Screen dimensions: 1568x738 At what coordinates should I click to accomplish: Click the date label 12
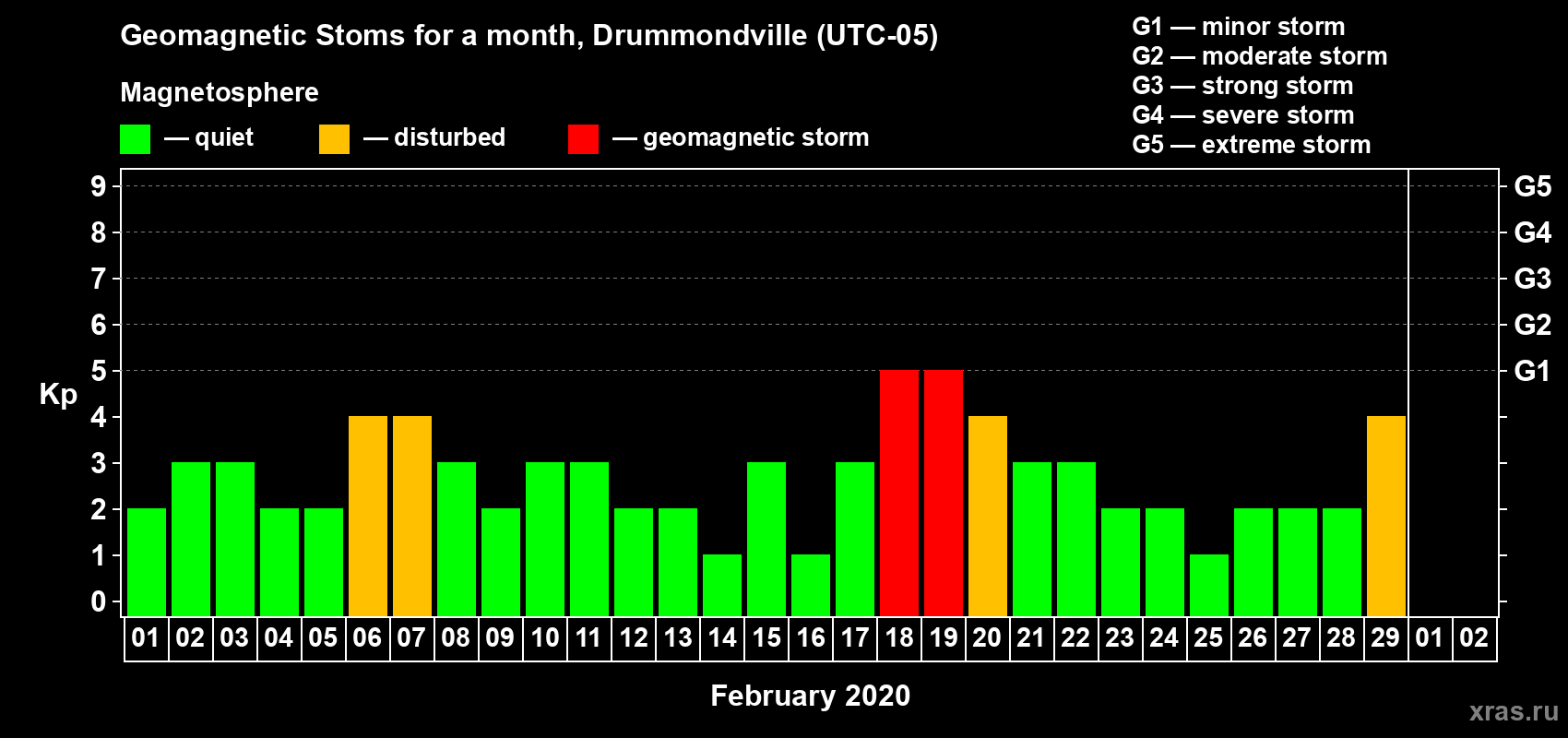[634, 637]
